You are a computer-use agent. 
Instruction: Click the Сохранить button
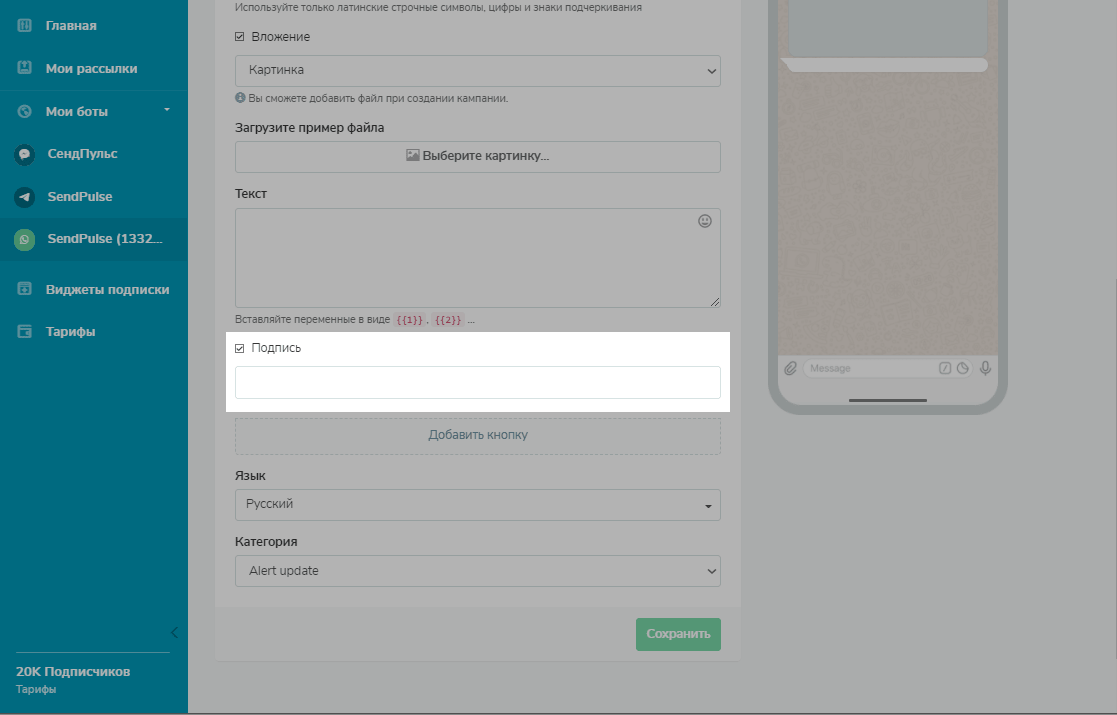pos(678,634)
